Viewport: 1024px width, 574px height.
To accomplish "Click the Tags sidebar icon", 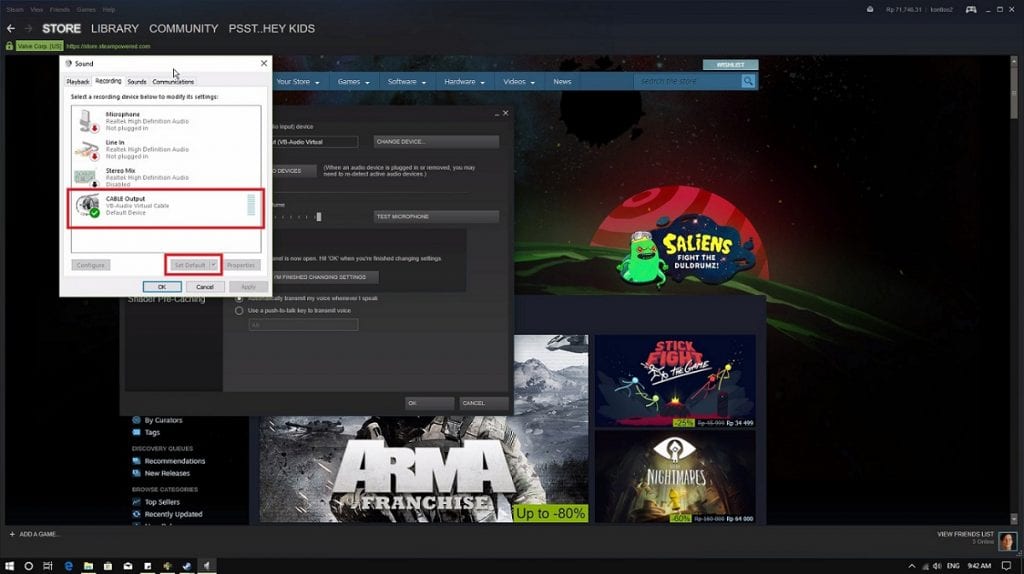I will 136,432.
